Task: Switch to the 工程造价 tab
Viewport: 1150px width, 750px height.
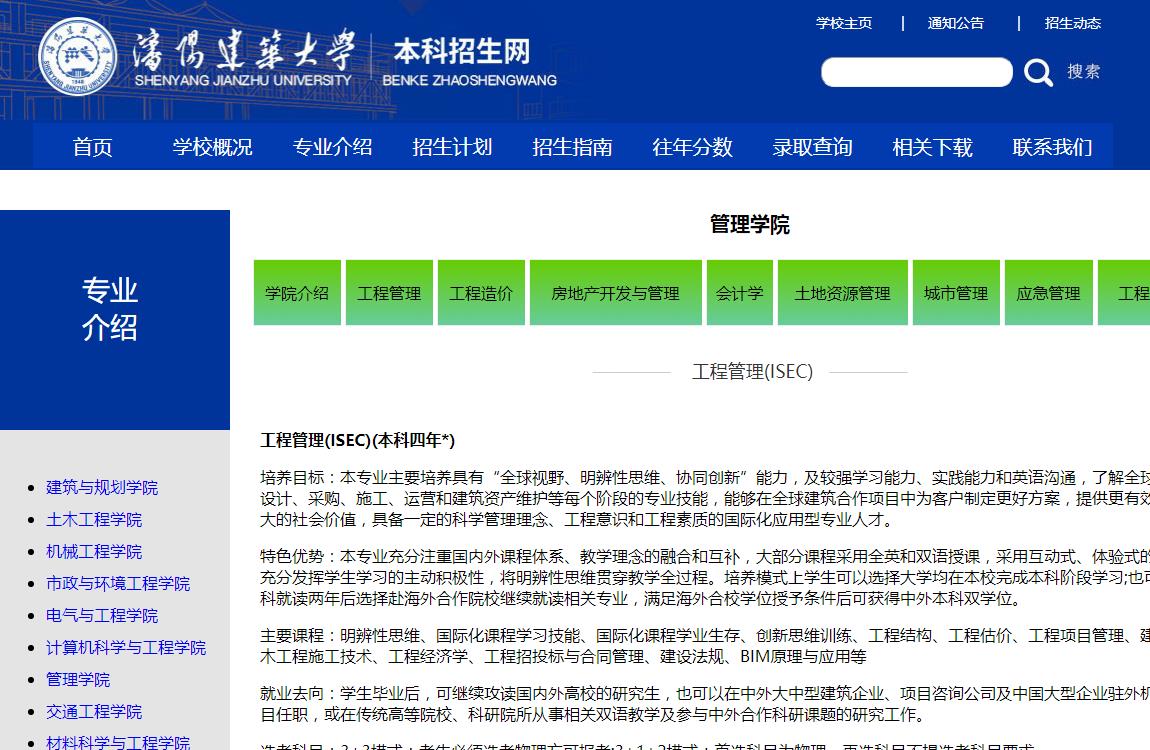Action: (481, 293)
